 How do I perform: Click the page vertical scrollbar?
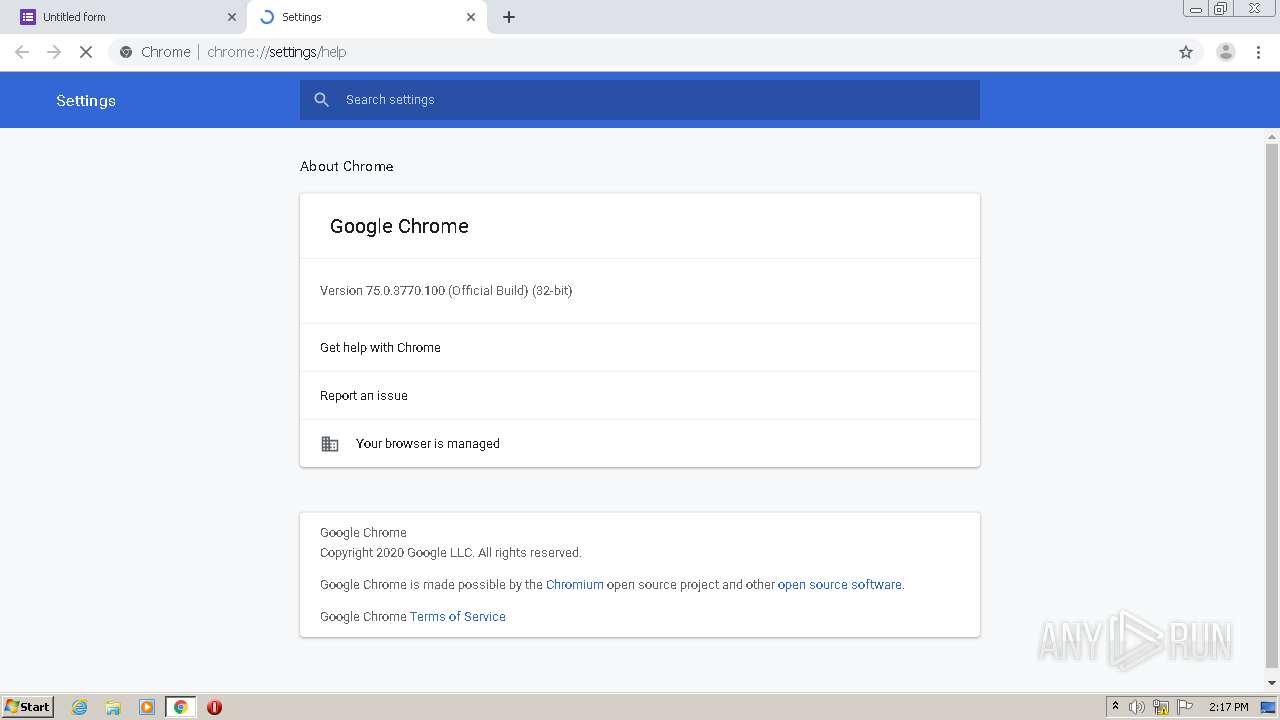coord(1272,405)
